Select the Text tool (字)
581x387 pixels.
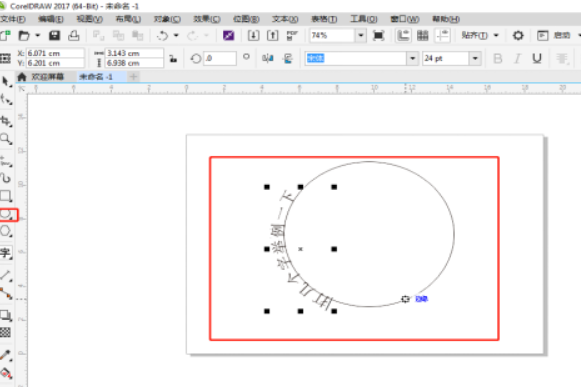pyautogui.click(x=6, y=253)
